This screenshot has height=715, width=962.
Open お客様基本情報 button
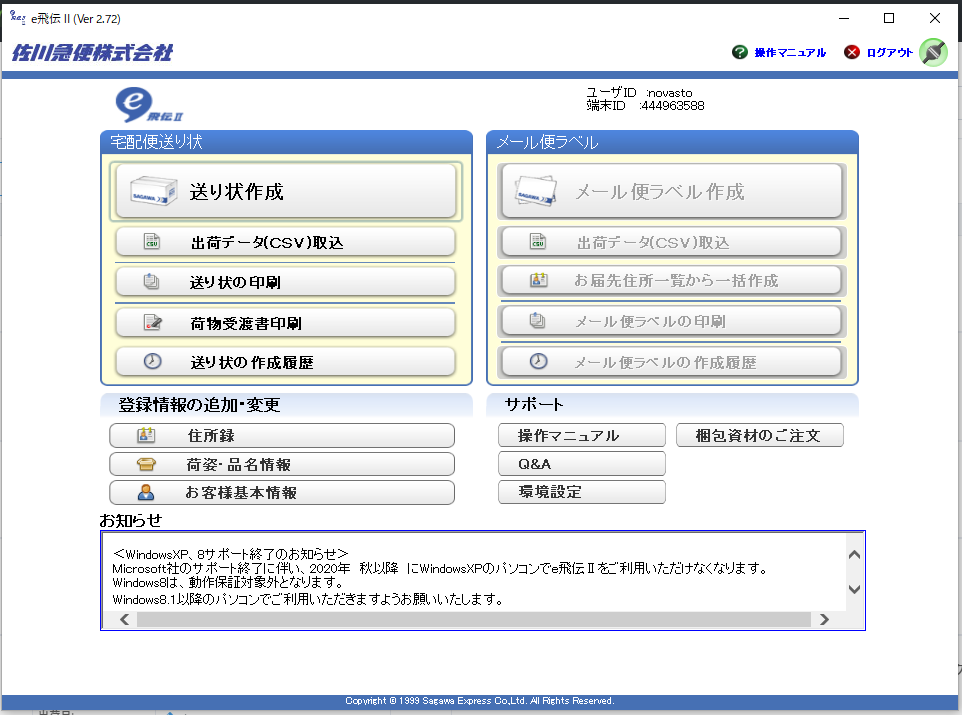[x=282, y=492]
